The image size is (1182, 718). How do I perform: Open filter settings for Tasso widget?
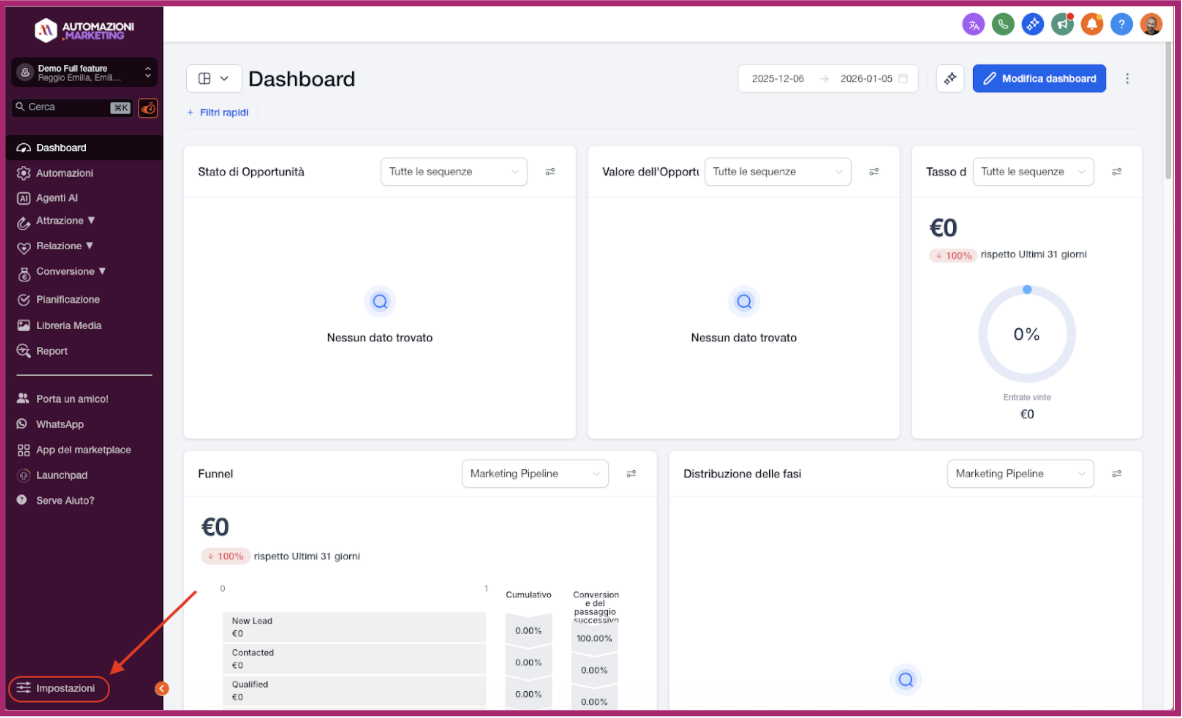point(1116,172)
